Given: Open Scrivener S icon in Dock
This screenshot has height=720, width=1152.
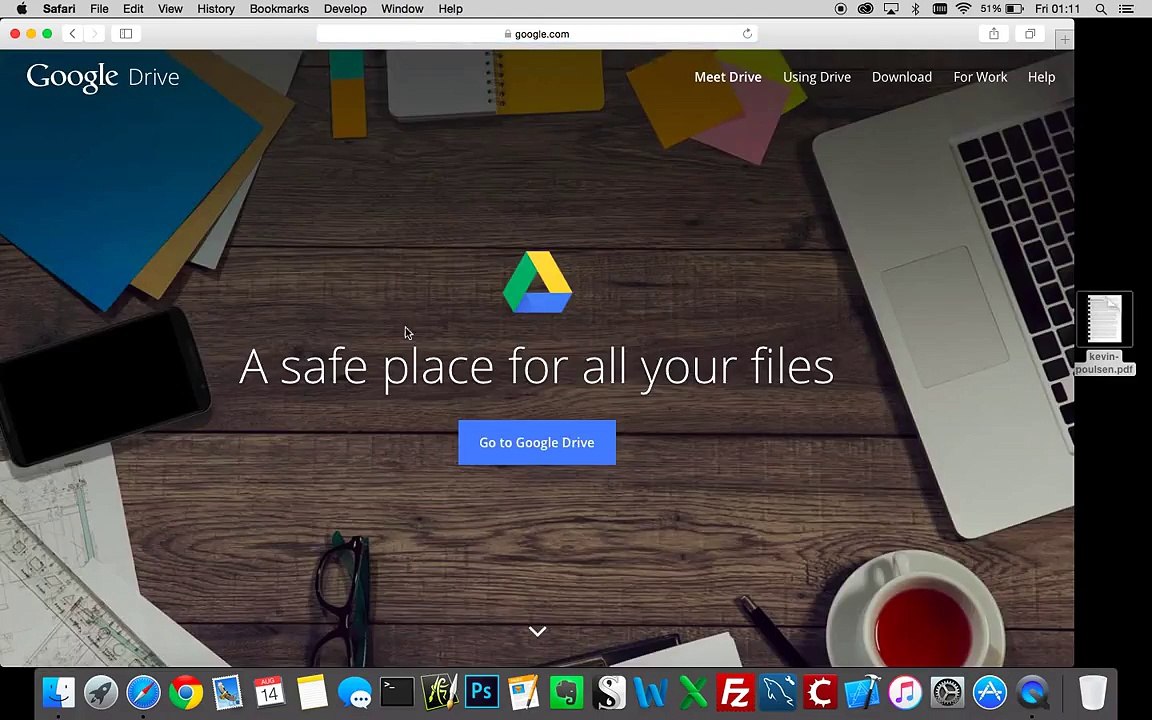Looking at the screenshot, I should point(609,692).
